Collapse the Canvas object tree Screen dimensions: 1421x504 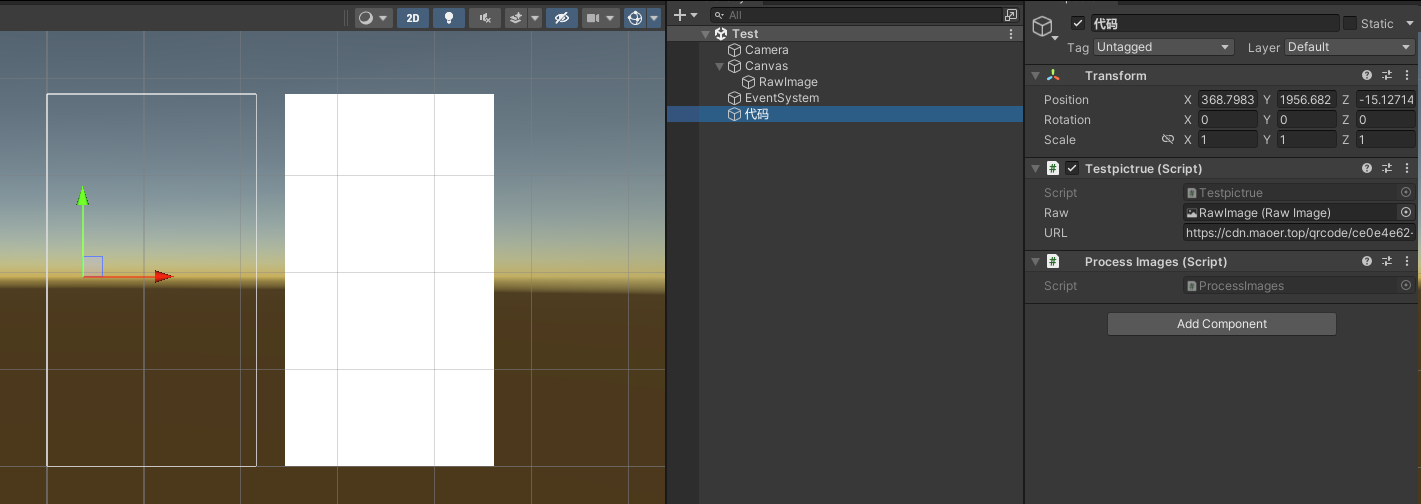tap(720, 66)
